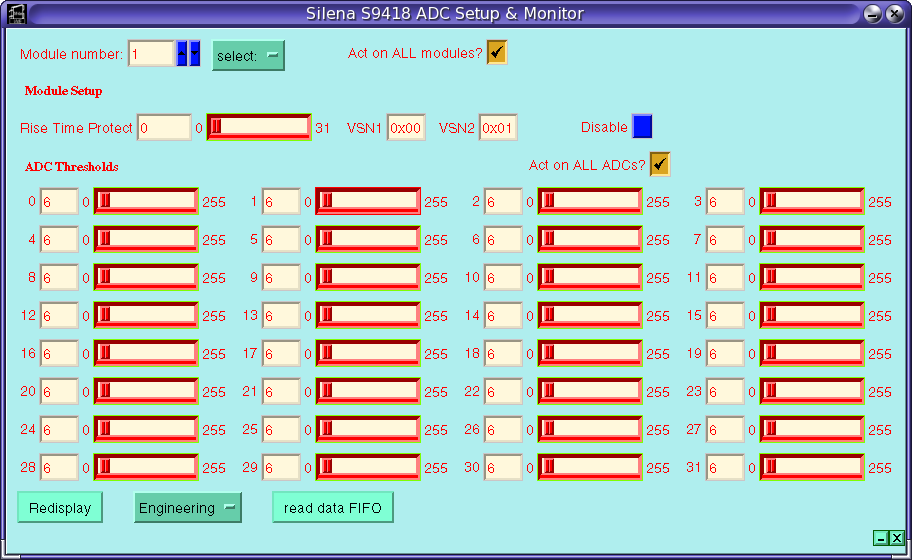
Task: Uncheck Act on ALL modules checkbox
Action: (x=497, y=53)
